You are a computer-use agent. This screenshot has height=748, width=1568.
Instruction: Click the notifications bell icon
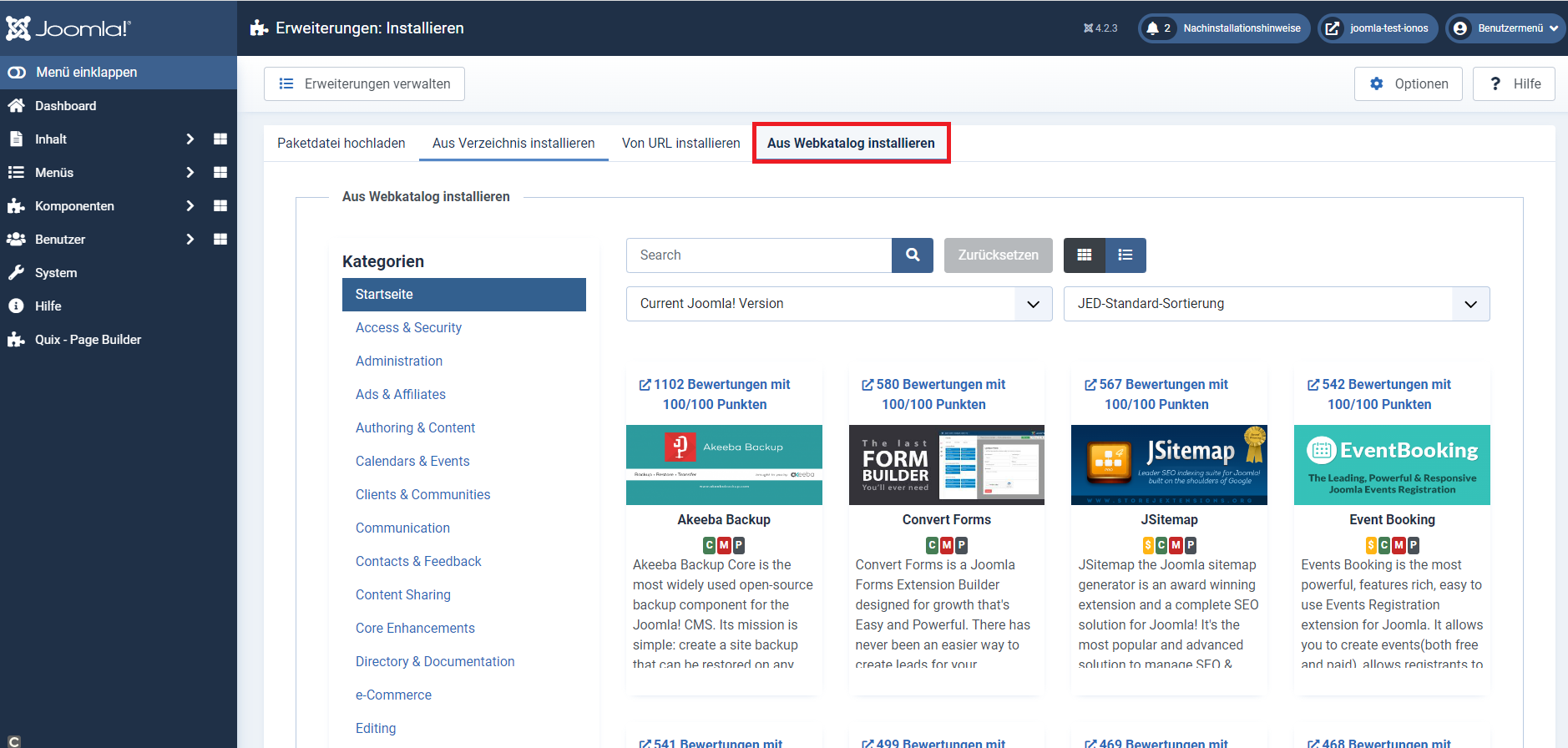coord(1152,28)
